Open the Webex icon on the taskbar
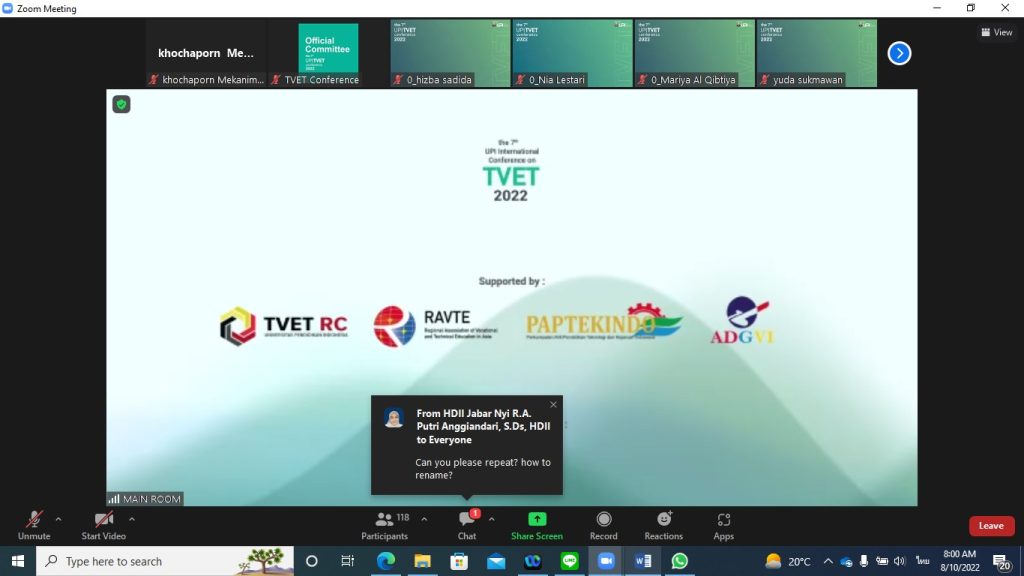The width and height of the screenshot is (1024, 576). (532, 561)
